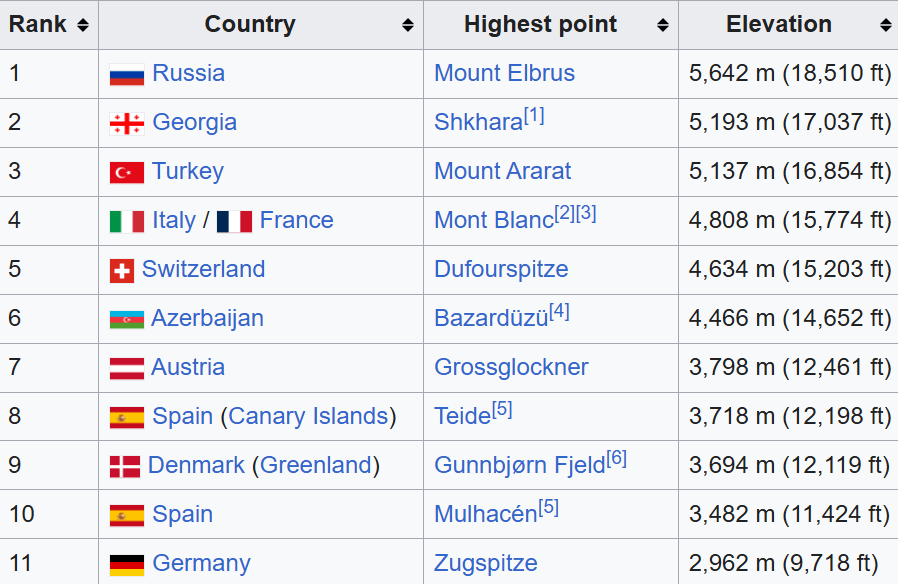Open footnote reference 1 beside Shkhara

pyautogui.click(x=534, y=116)
